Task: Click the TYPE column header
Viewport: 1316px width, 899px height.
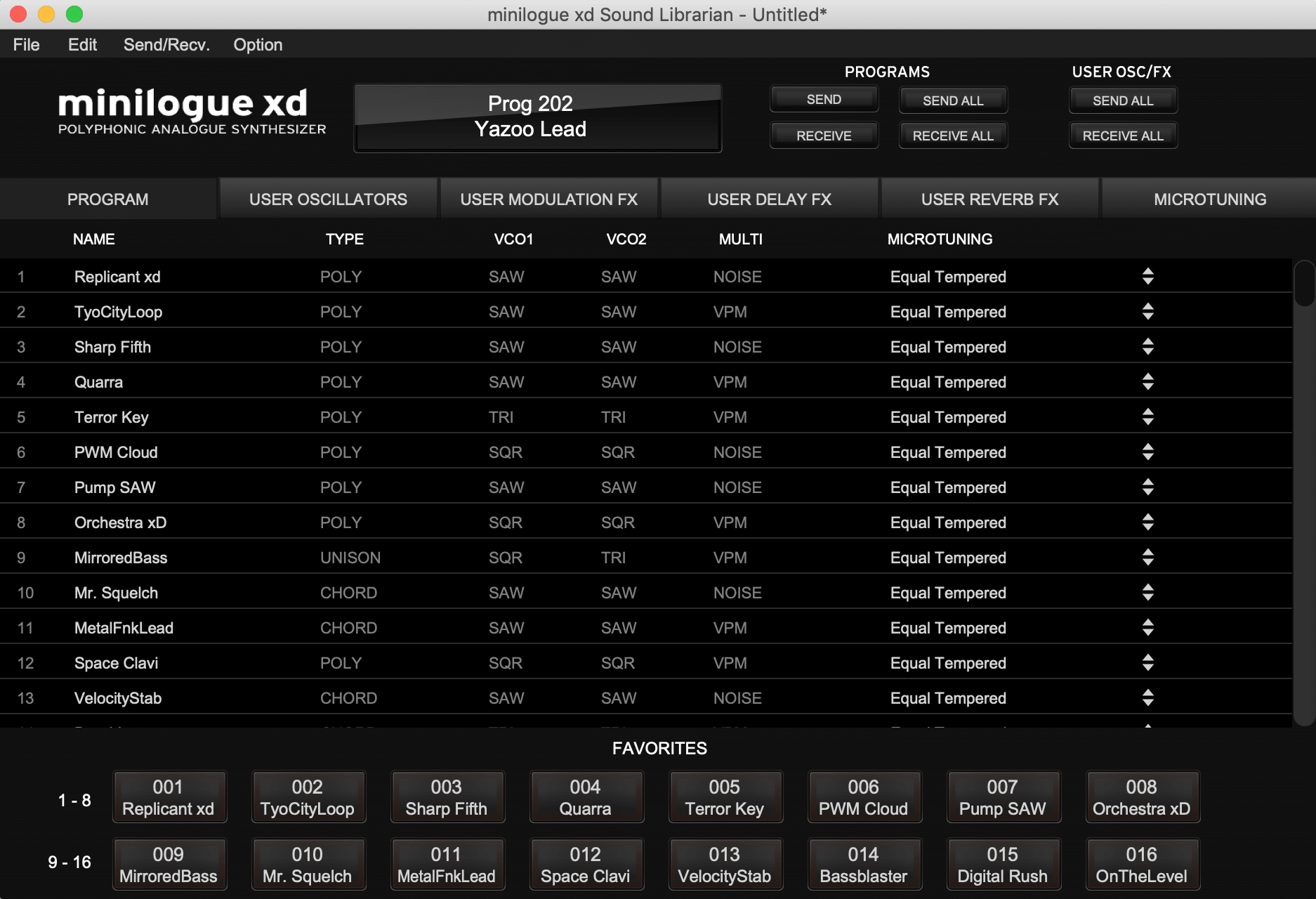Action: (x=344, y=239)
